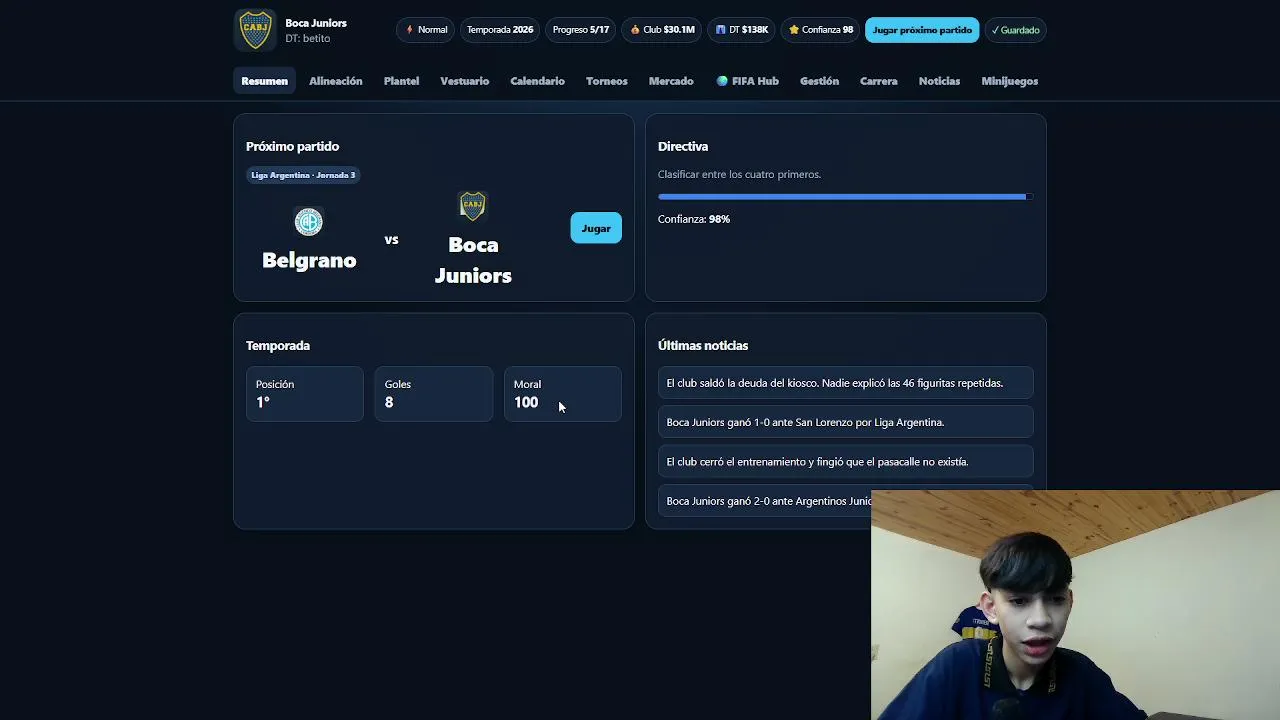Click the money bag icon beside Club $30.1M
The height and width of the screenshot is (720, 1280).
point(635,30)
